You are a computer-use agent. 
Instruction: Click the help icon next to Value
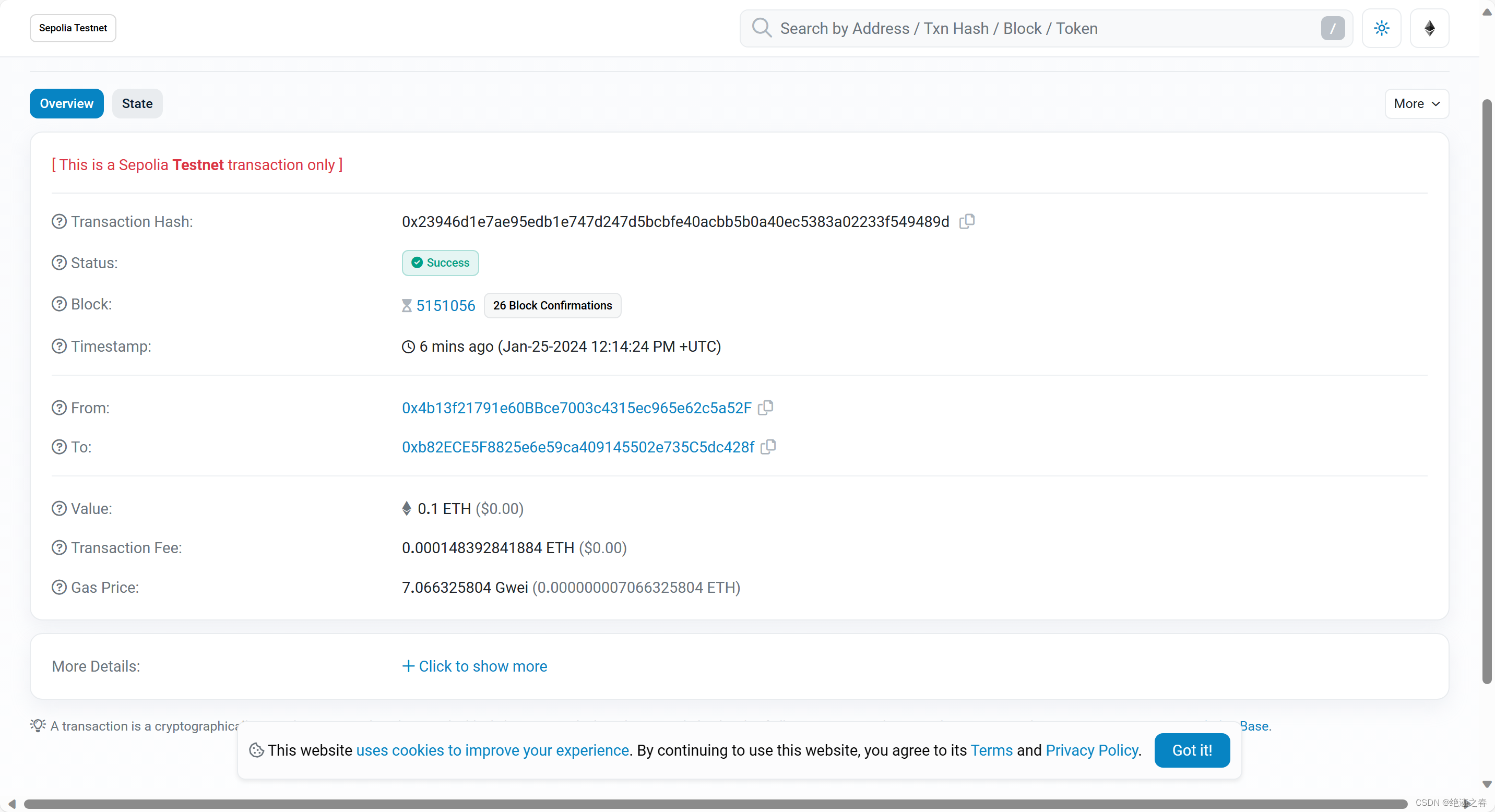[59, 509]
